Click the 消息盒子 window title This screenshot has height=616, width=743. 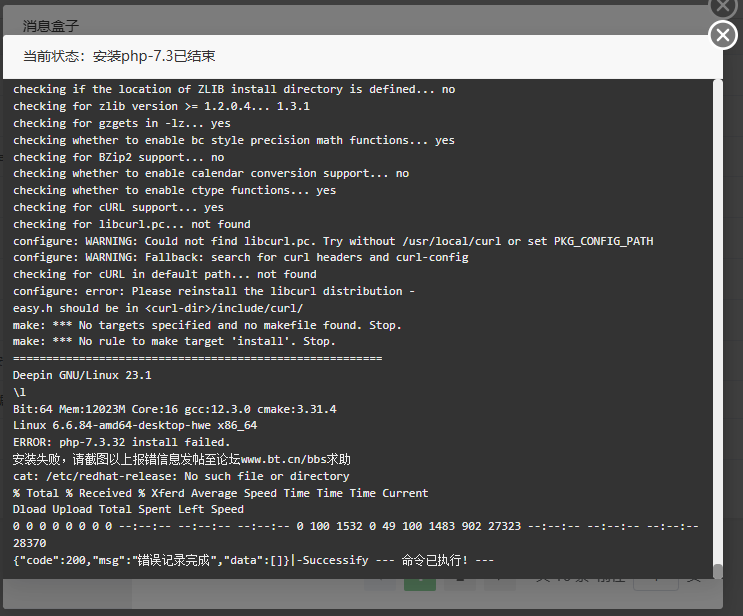(x=51, y=26)
